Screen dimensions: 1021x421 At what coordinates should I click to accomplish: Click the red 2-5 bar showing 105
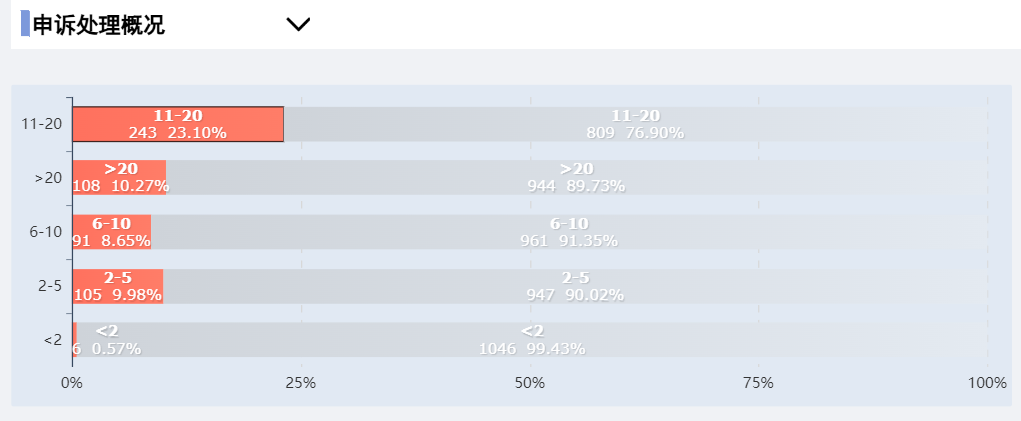118,286
